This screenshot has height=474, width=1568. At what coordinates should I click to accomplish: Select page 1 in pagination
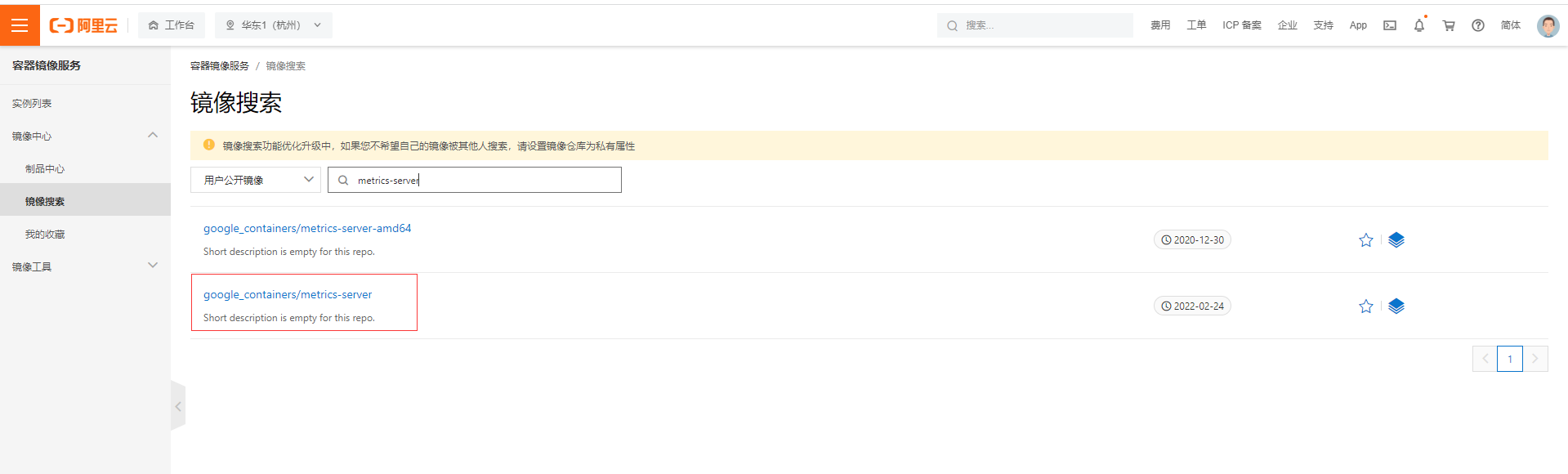pyautogui.click(x=1510, y=359)
